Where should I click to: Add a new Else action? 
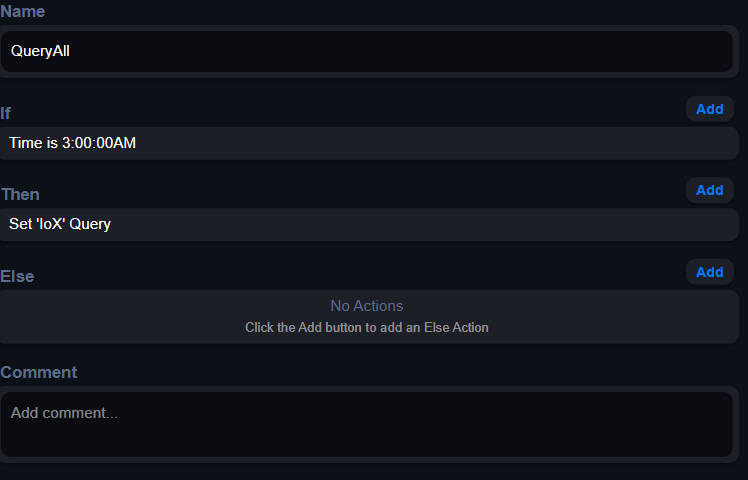click(x=709, y=272)
